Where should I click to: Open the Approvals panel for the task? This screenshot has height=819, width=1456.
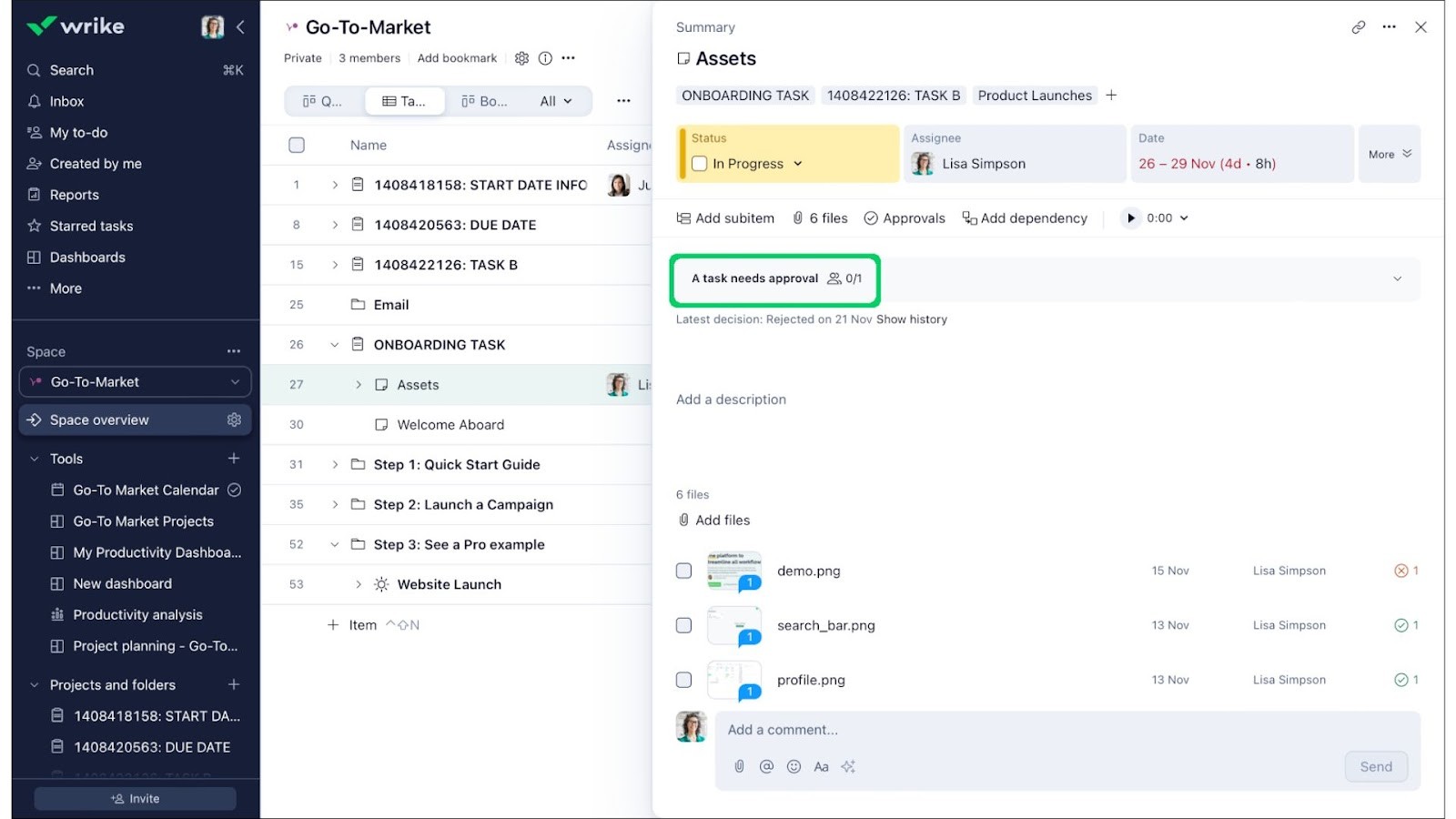(904, 217)
